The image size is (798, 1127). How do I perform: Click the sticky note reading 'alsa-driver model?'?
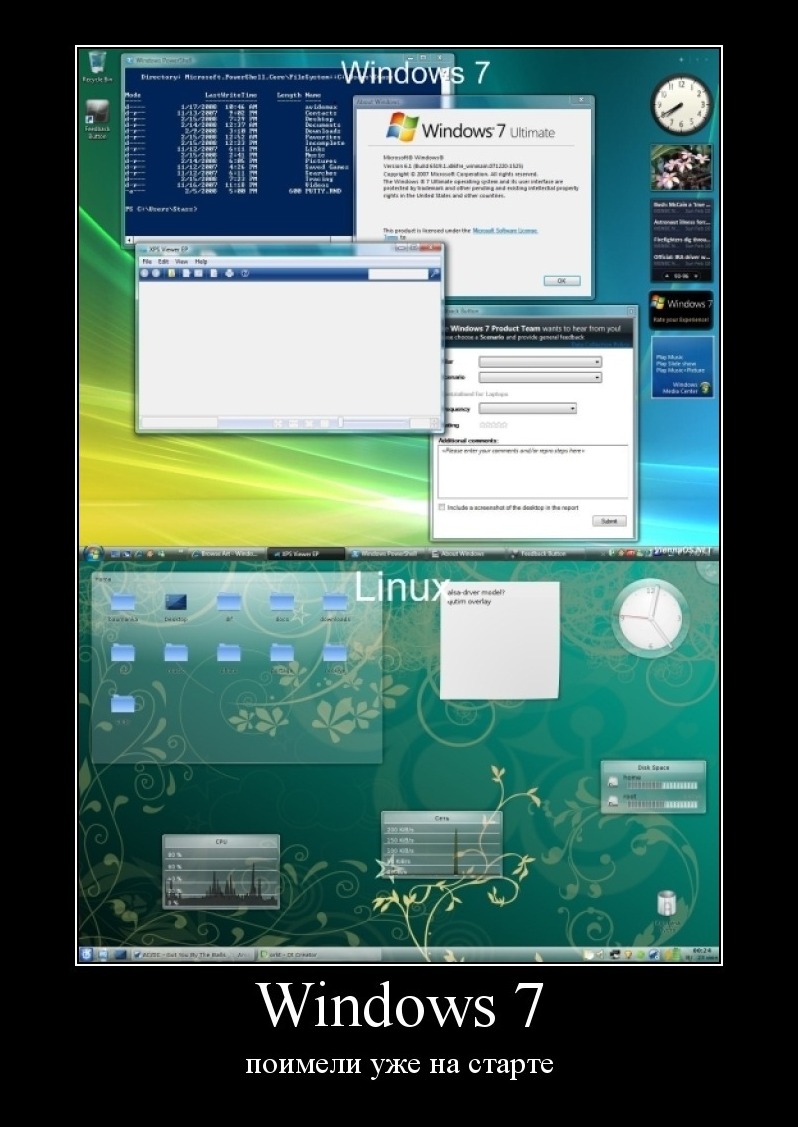pyautogui.click(x=500, y=640)
